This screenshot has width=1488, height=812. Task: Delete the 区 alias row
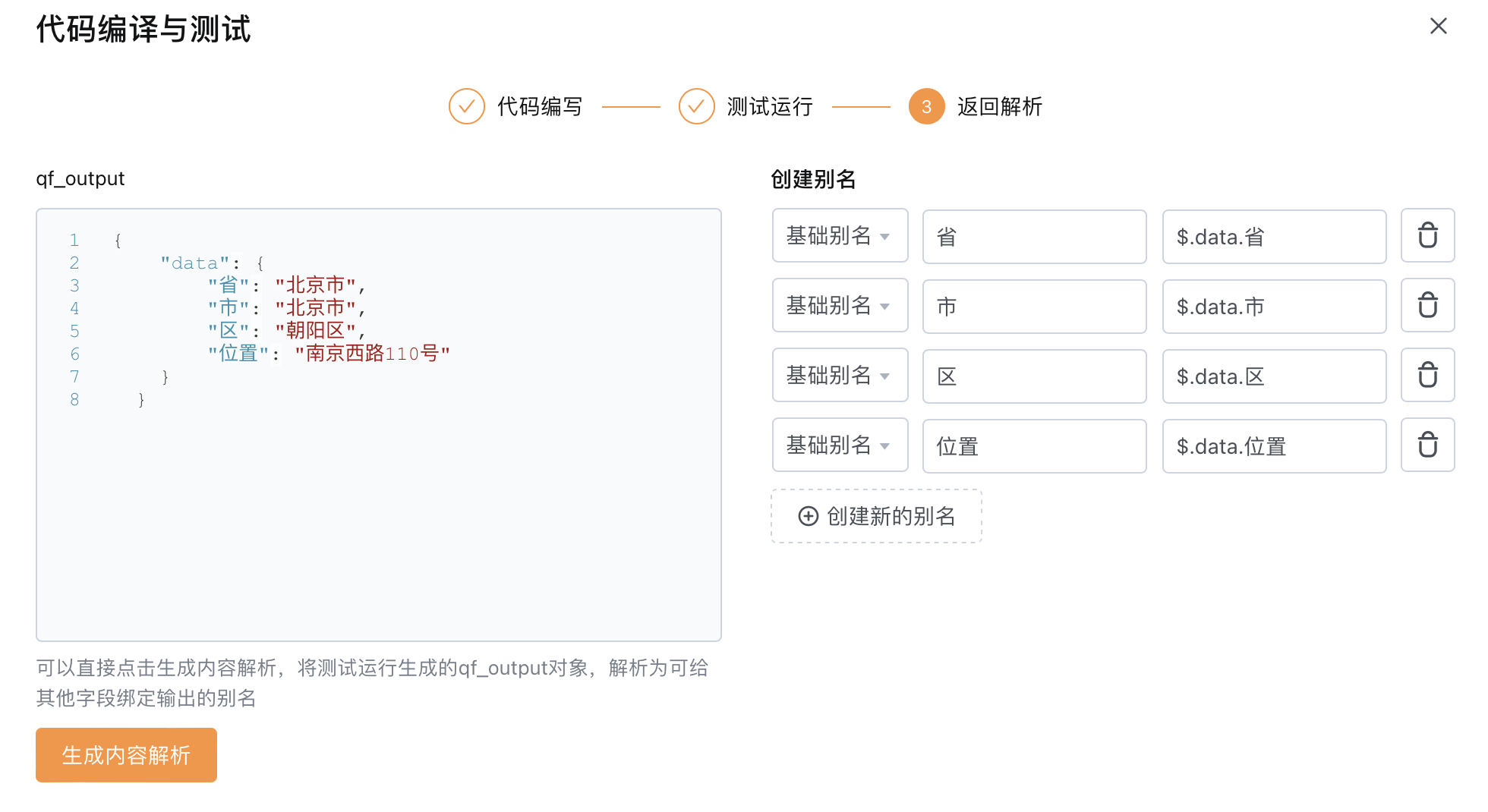pos(1427,376)
